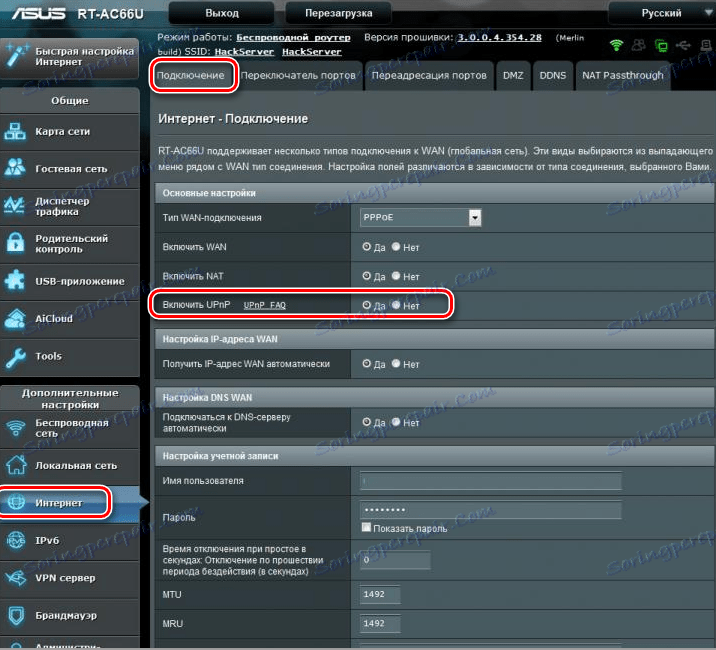This screenshot has height=650, width=716.
Task: Click the idle disconnect time field
Action: click(395, 560)
